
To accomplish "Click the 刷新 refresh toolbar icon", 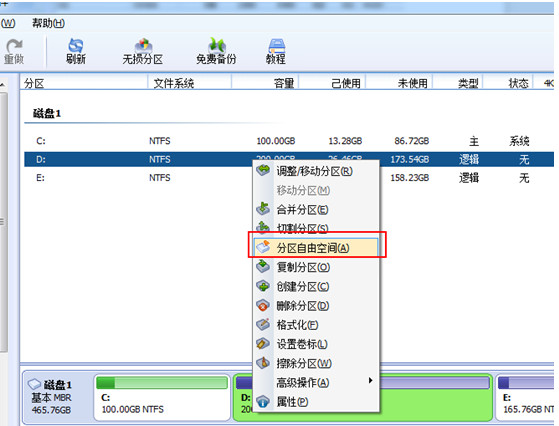I will [76, 51].
